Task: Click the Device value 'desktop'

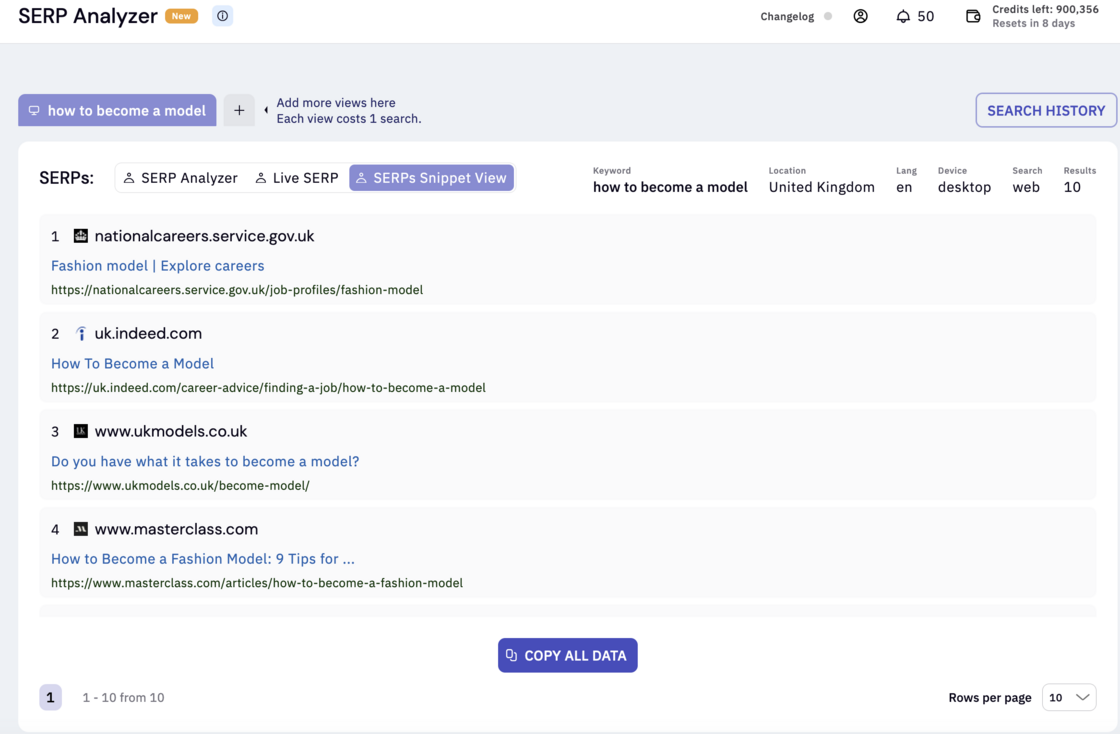Action: click(964, 187)
